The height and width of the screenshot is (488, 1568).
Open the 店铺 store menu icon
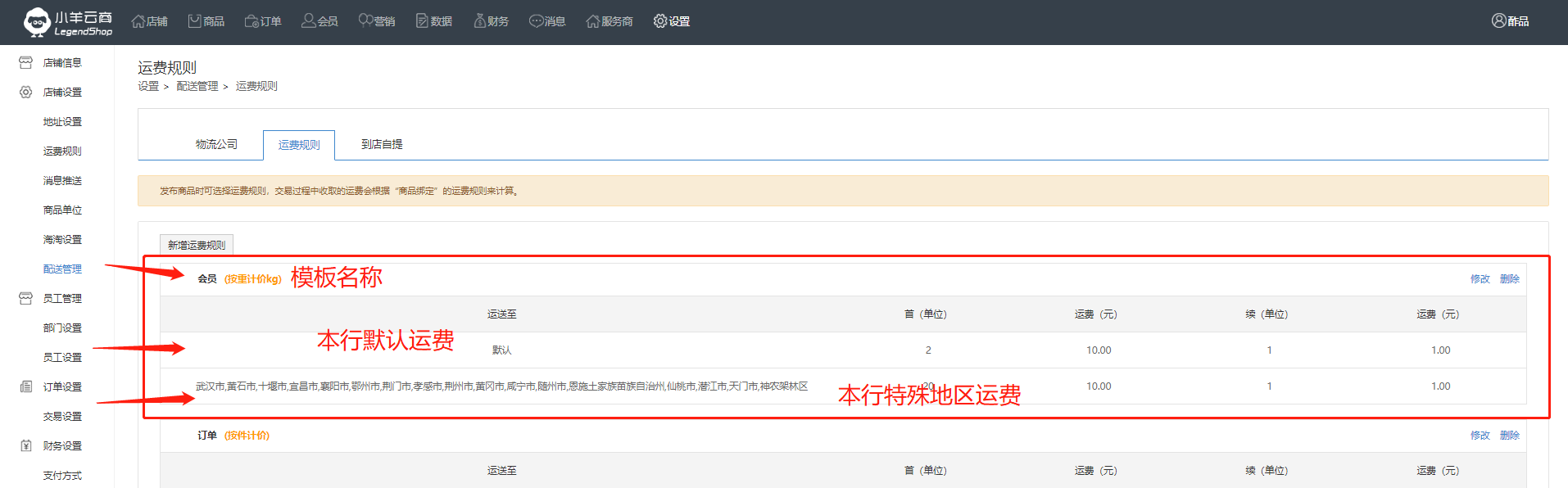[138, 21]
